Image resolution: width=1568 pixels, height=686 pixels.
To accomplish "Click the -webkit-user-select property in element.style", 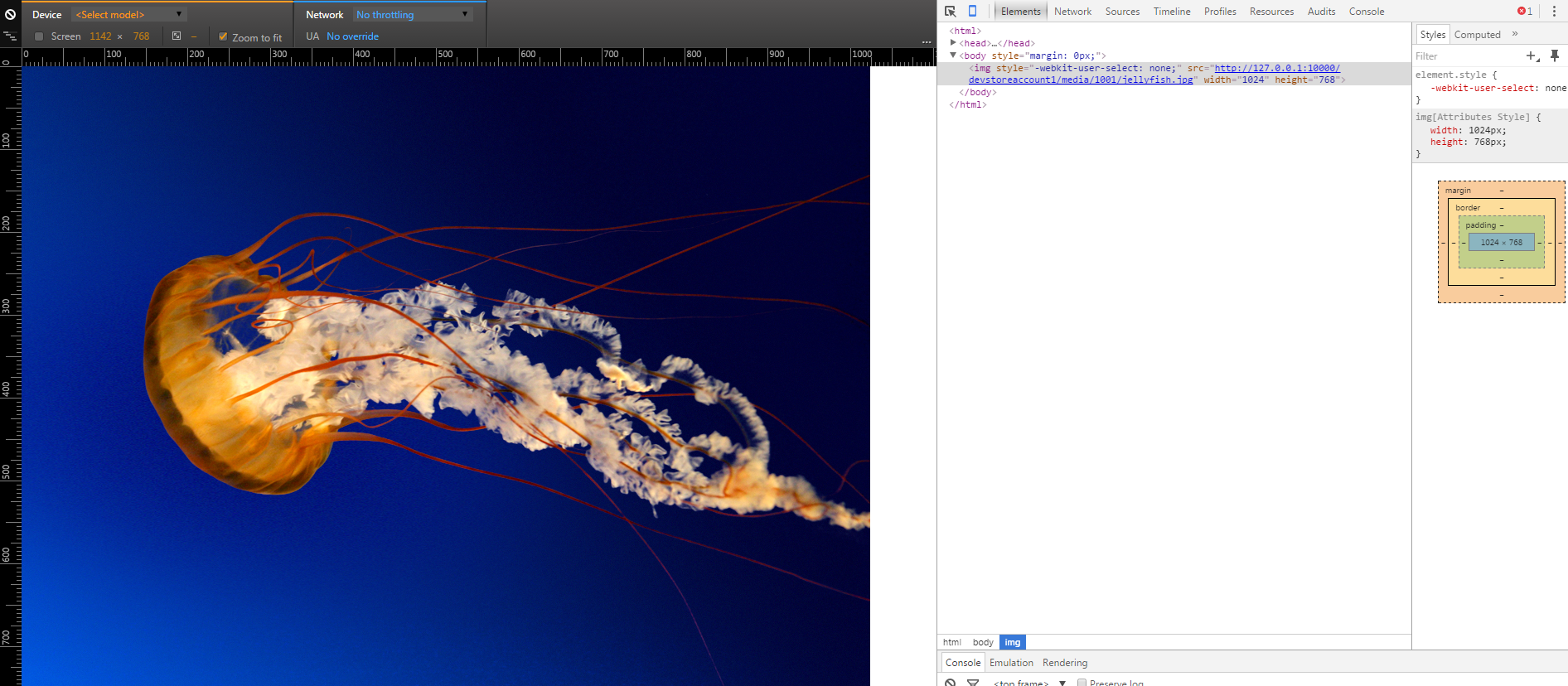I will coord(1483,88).
